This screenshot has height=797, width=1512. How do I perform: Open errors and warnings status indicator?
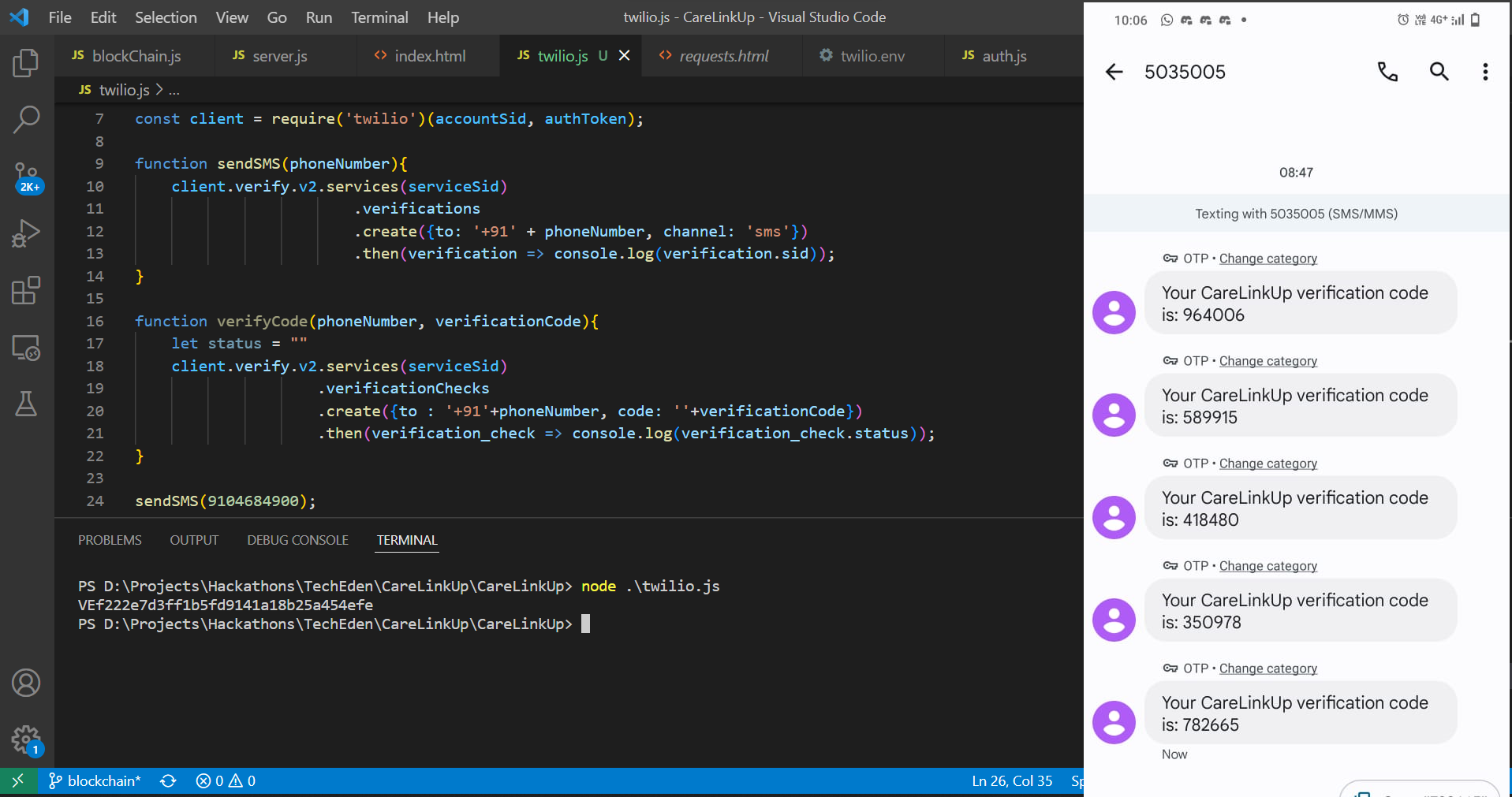pos(226,781)
